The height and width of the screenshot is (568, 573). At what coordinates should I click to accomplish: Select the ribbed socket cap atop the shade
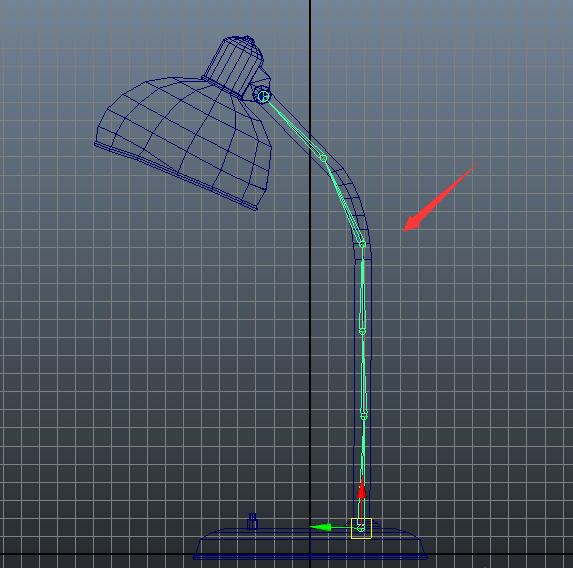click(x=234, y=66)
